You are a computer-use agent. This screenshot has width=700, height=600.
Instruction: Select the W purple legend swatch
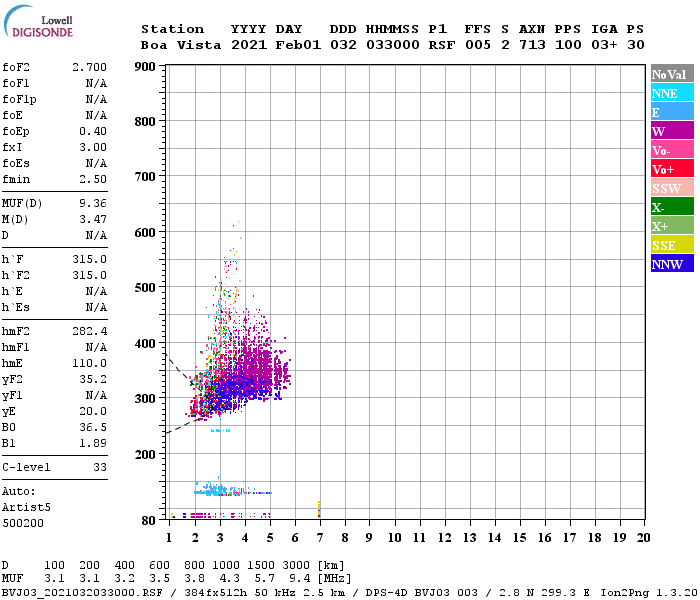(672, 131)
